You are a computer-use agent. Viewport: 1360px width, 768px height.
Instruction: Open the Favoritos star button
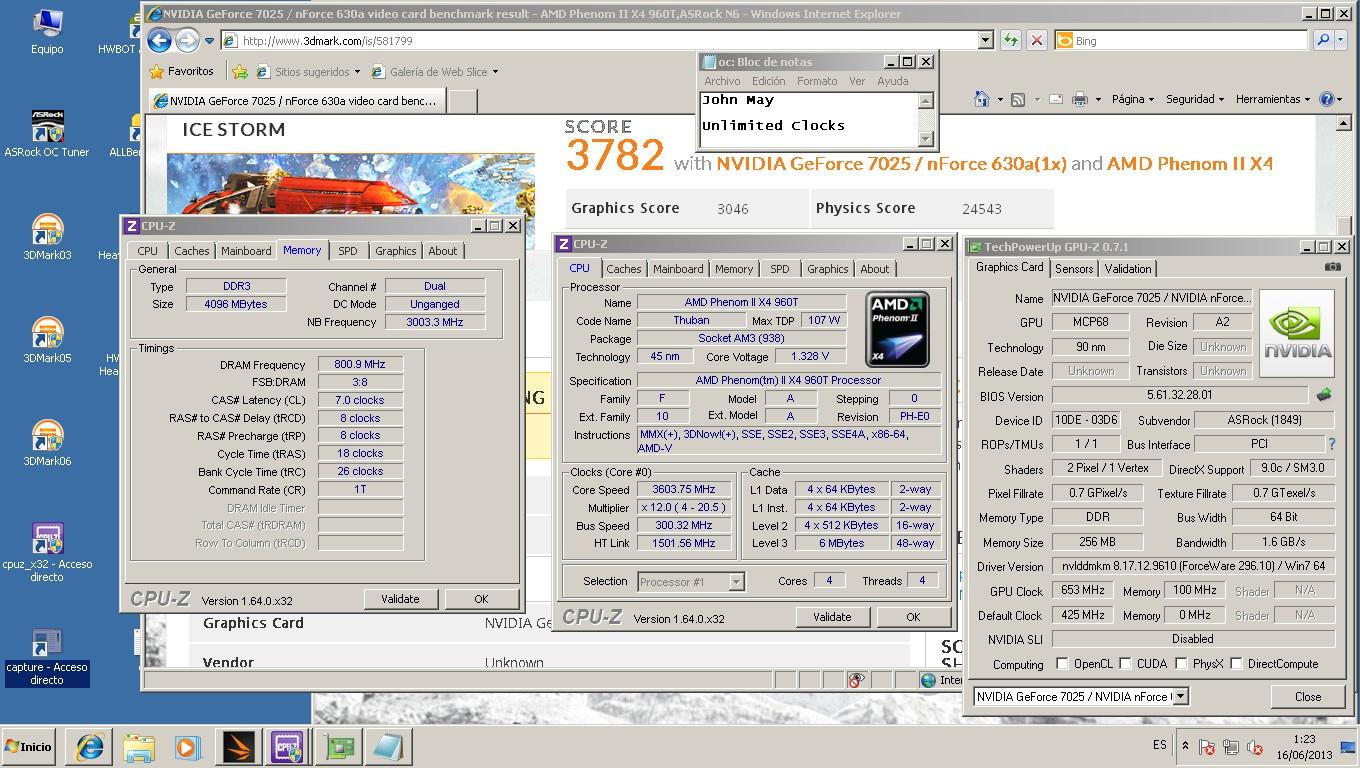(x=181, y=71)
